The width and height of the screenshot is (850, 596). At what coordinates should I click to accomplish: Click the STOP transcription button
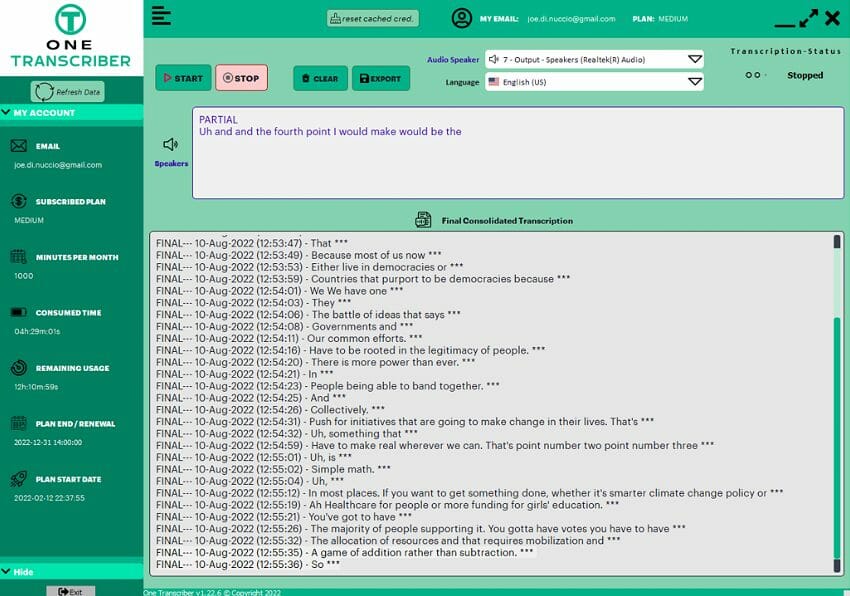(x=241, y=78)
